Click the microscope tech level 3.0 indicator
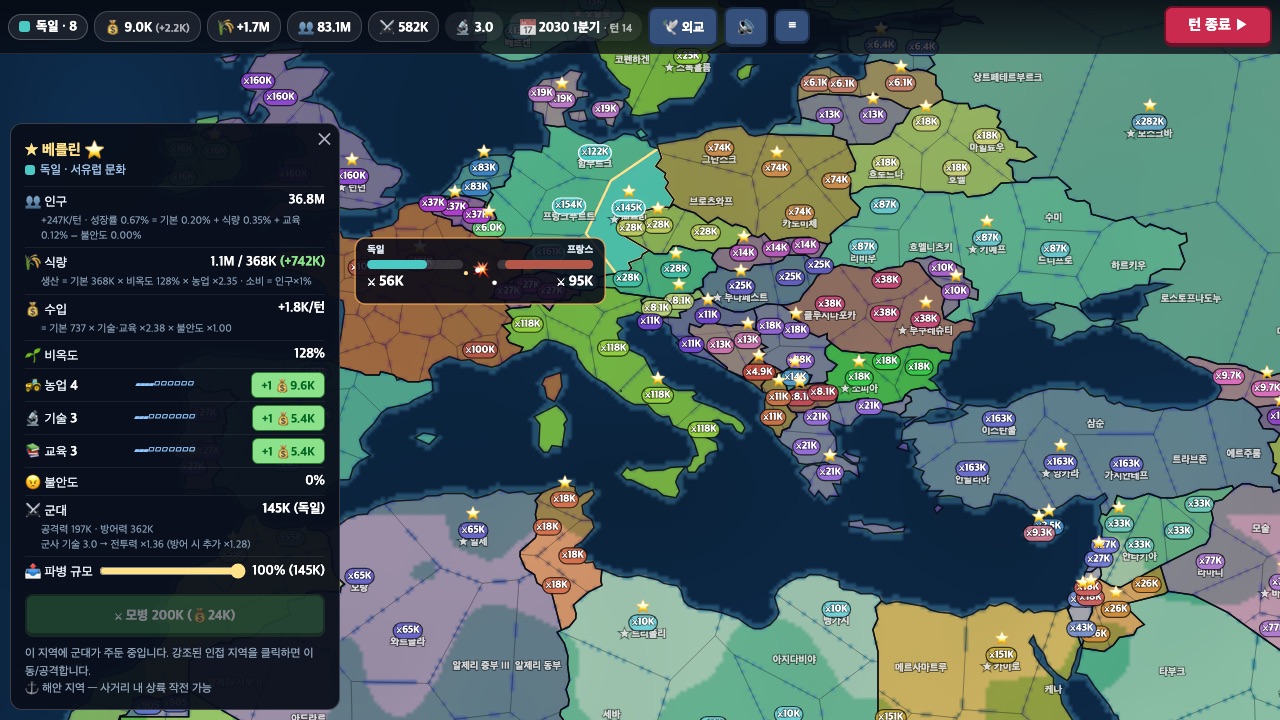 [474, 27]
